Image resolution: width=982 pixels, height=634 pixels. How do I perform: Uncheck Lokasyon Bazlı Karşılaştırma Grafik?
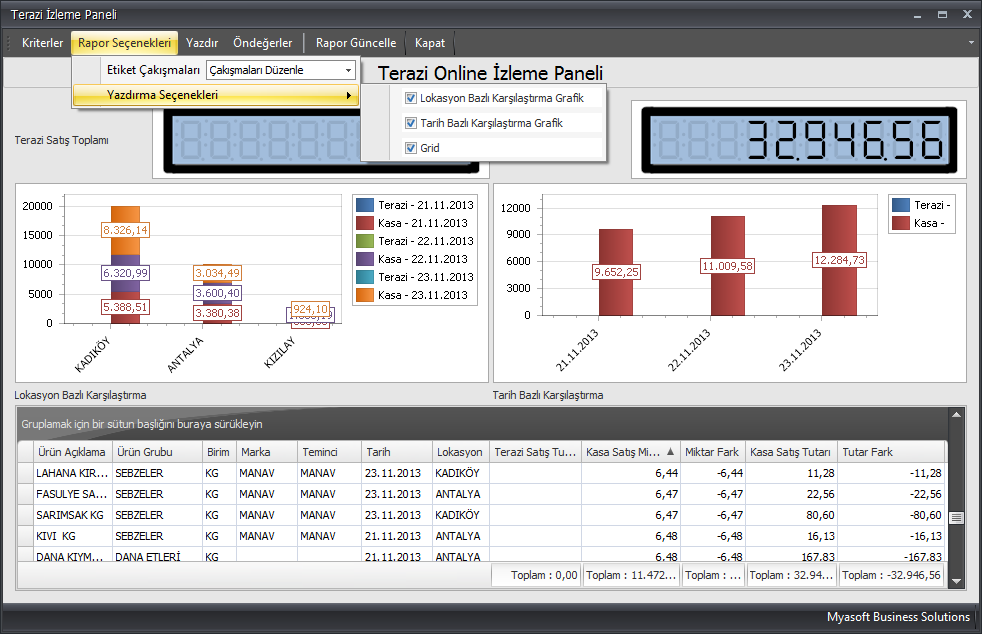pos(411,98)
